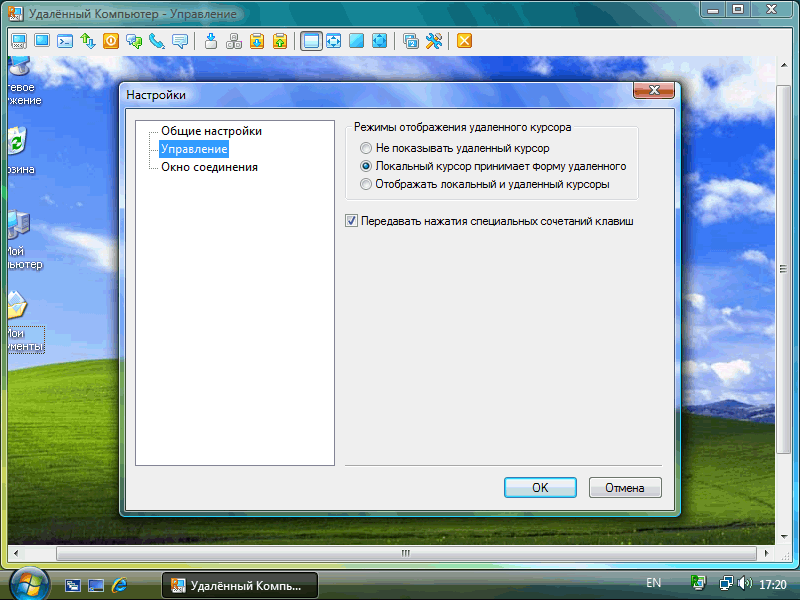
Task: Click the horizontal scrollbar at bottom
Action: pyautogui.click(x=406, y=553)
